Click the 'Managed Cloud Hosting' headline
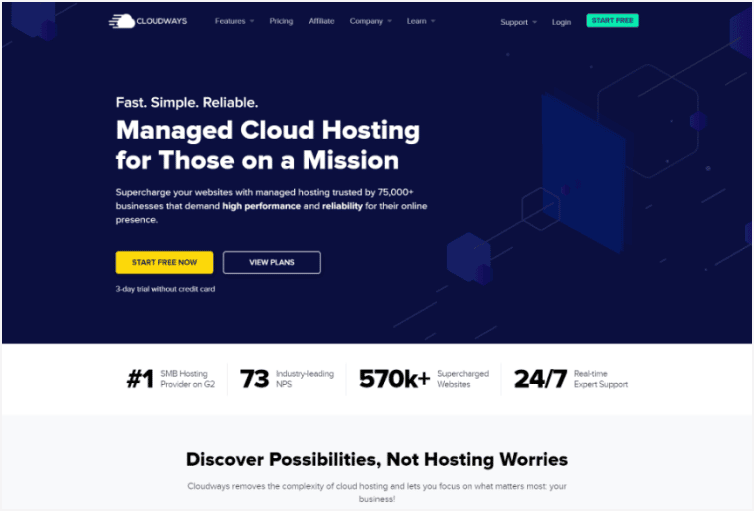Image resolution: width=754 pixels, height=511 pixels. tap(268, 130)
